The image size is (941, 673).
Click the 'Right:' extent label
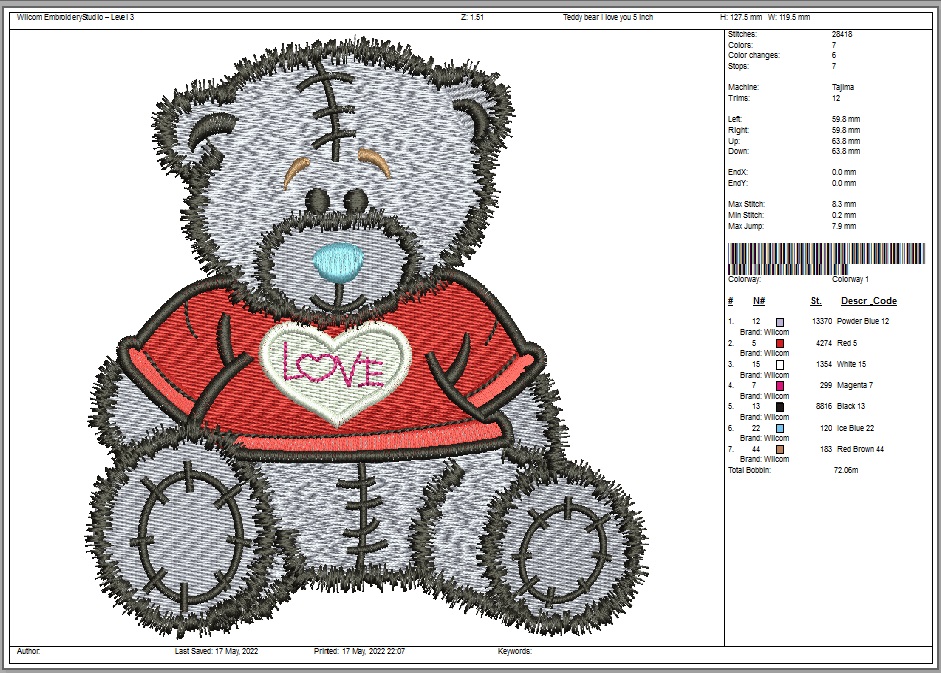coord(738,130)
